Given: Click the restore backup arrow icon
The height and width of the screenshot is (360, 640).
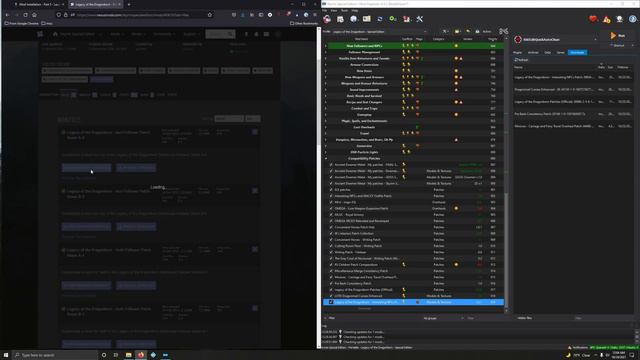Looking at the screenshot, I should pyautogui.click(x=468, y=31).
